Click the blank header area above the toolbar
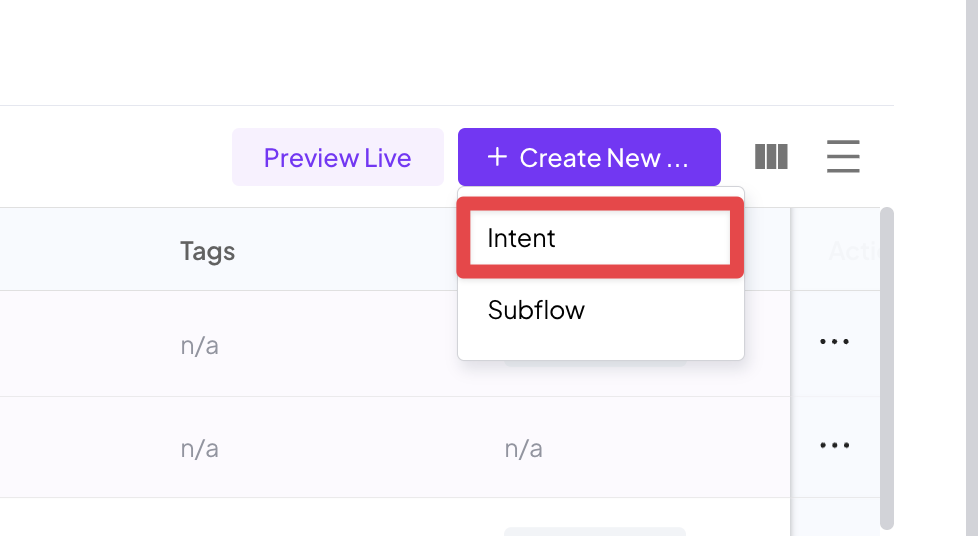 [x=447, y=52]
